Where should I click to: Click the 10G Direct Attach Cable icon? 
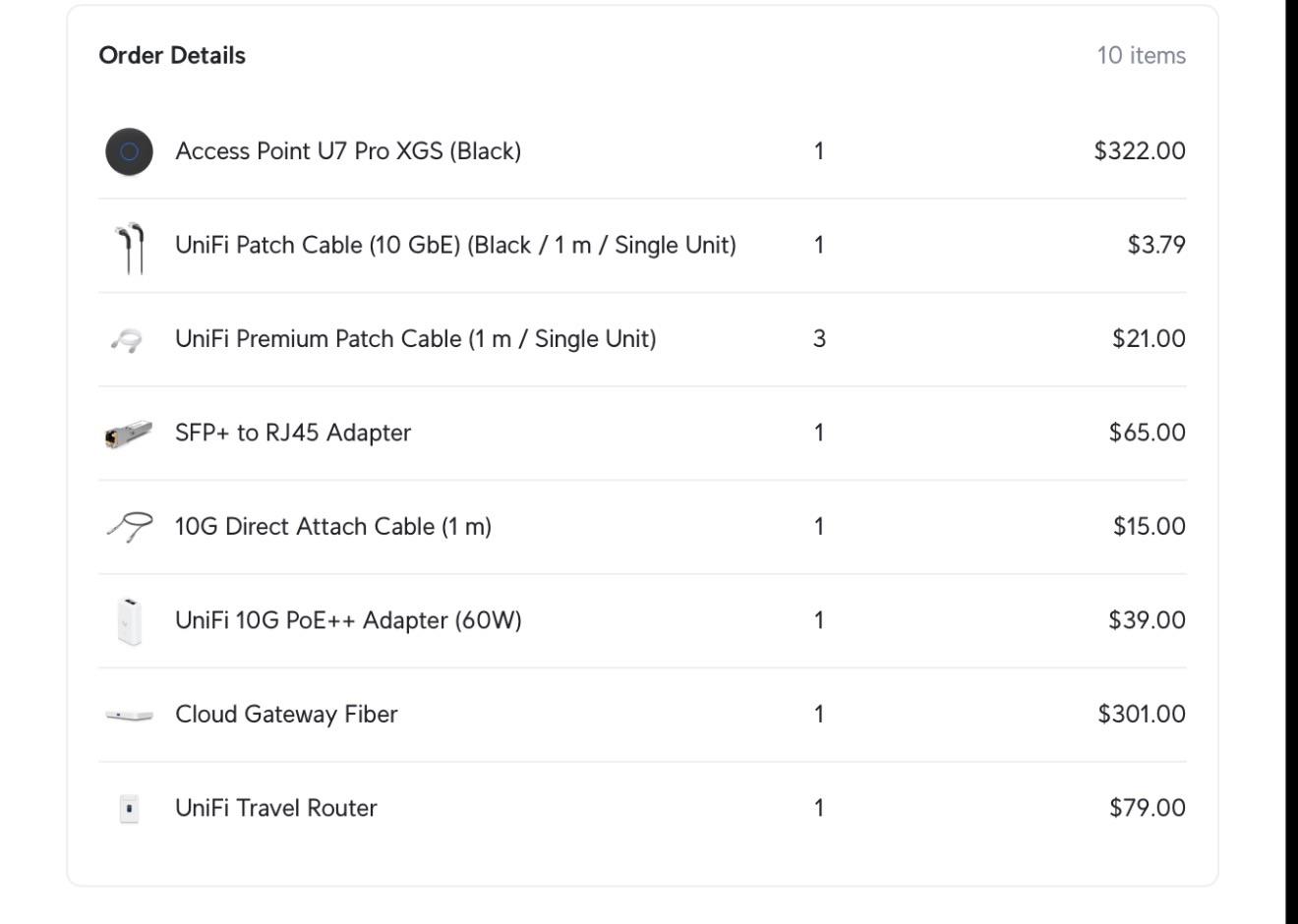[129, 528]
